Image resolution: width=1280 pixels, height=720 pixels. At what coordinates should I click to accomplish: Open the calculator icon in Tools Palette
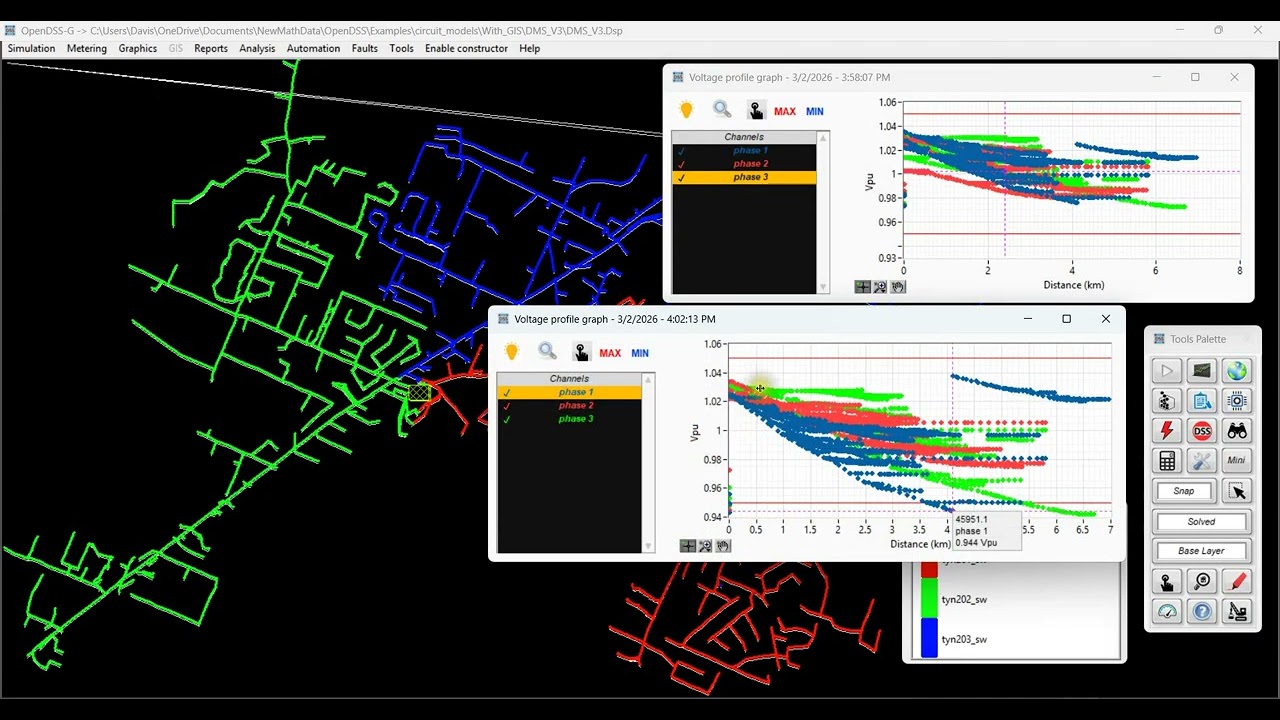pyautogui.click(x=1167, y=461)
